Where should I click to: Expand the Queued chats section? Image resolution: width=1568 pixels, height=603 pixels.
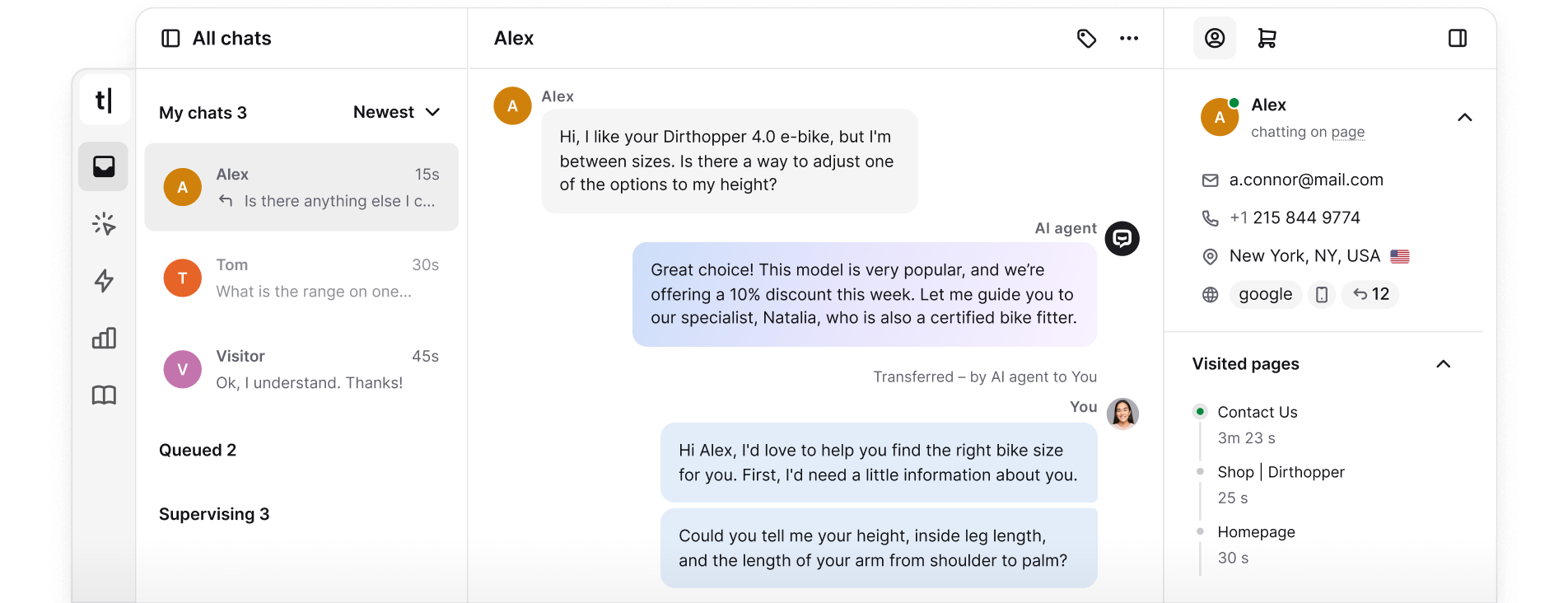[x=198, y=450]
